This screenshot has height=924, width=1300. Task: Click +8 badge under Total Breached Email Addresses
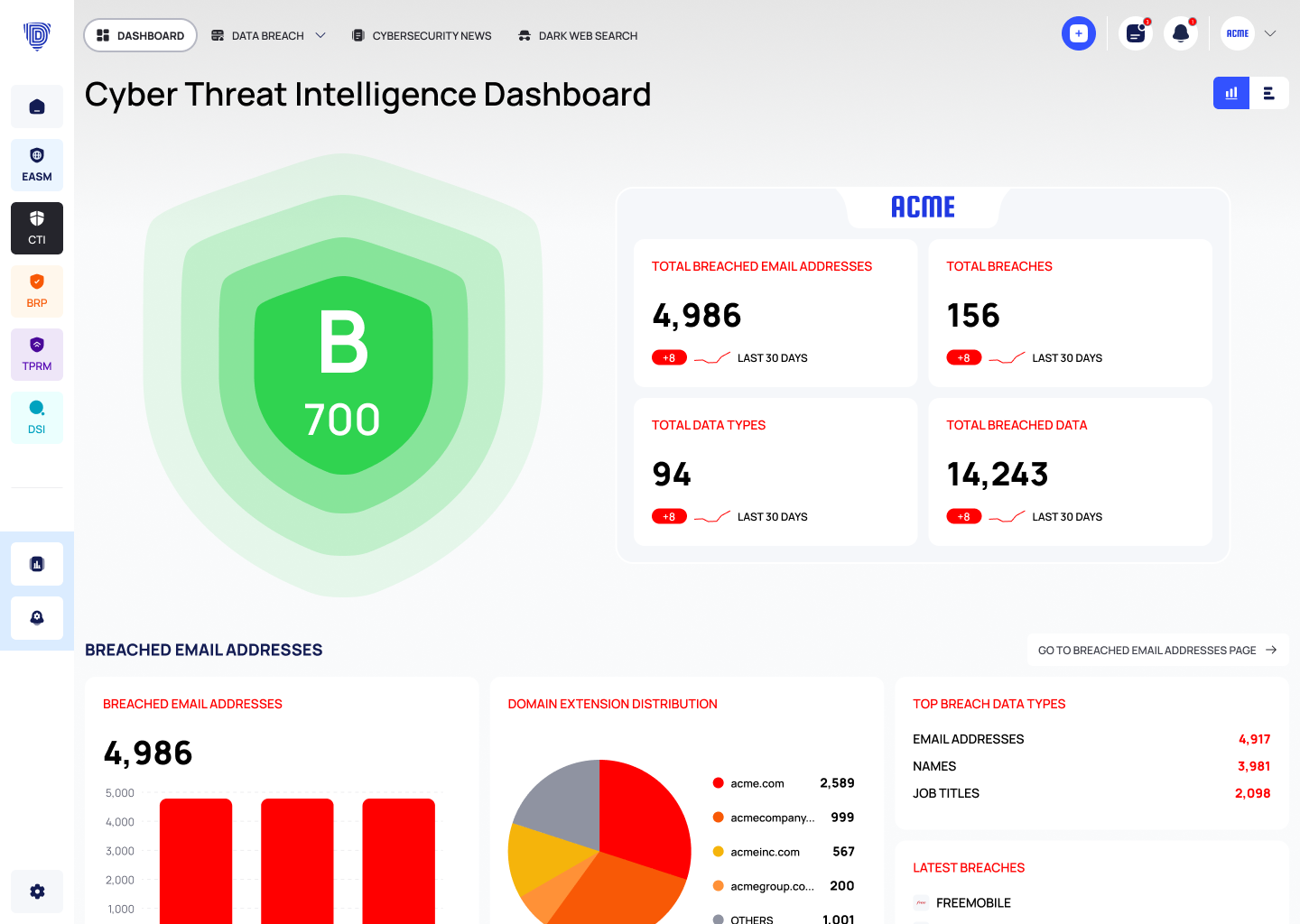click(669, 358)
